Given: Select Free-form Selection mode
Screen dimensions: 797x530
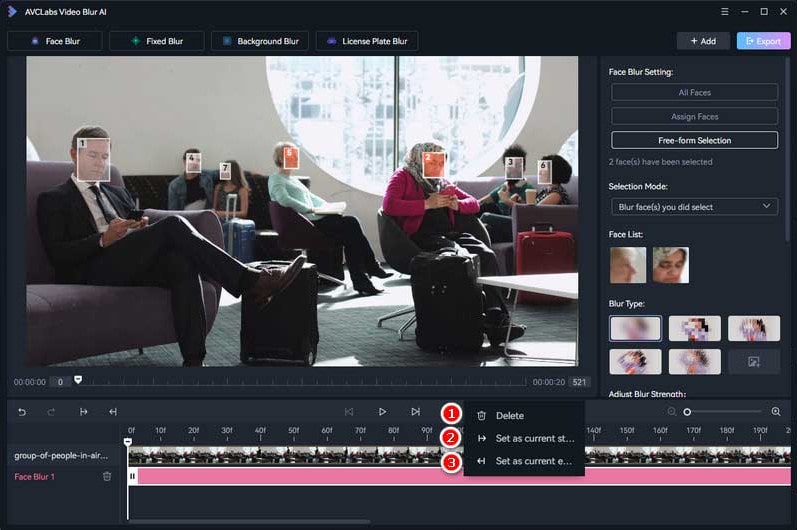Looking at the screenshot, I should pos(694,140).
